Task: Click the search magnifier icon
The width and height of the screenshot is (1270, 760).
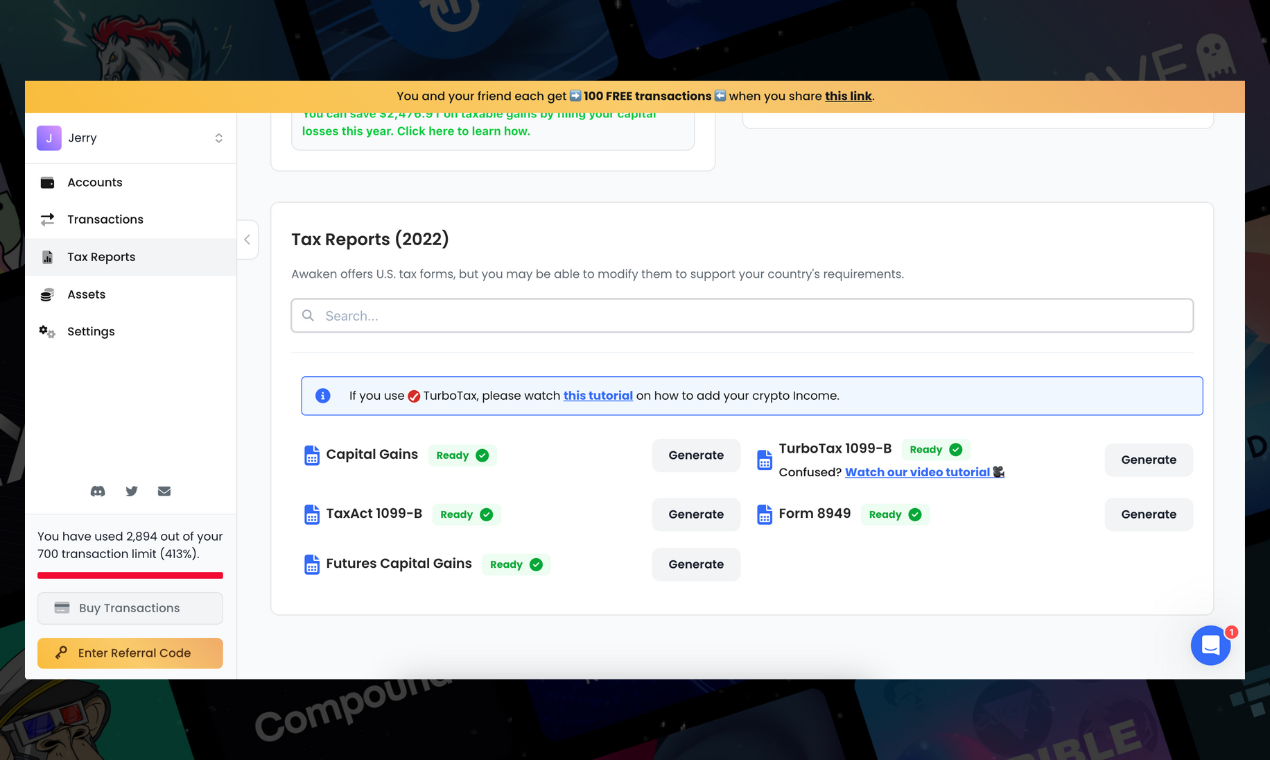Action: point(308,315)
